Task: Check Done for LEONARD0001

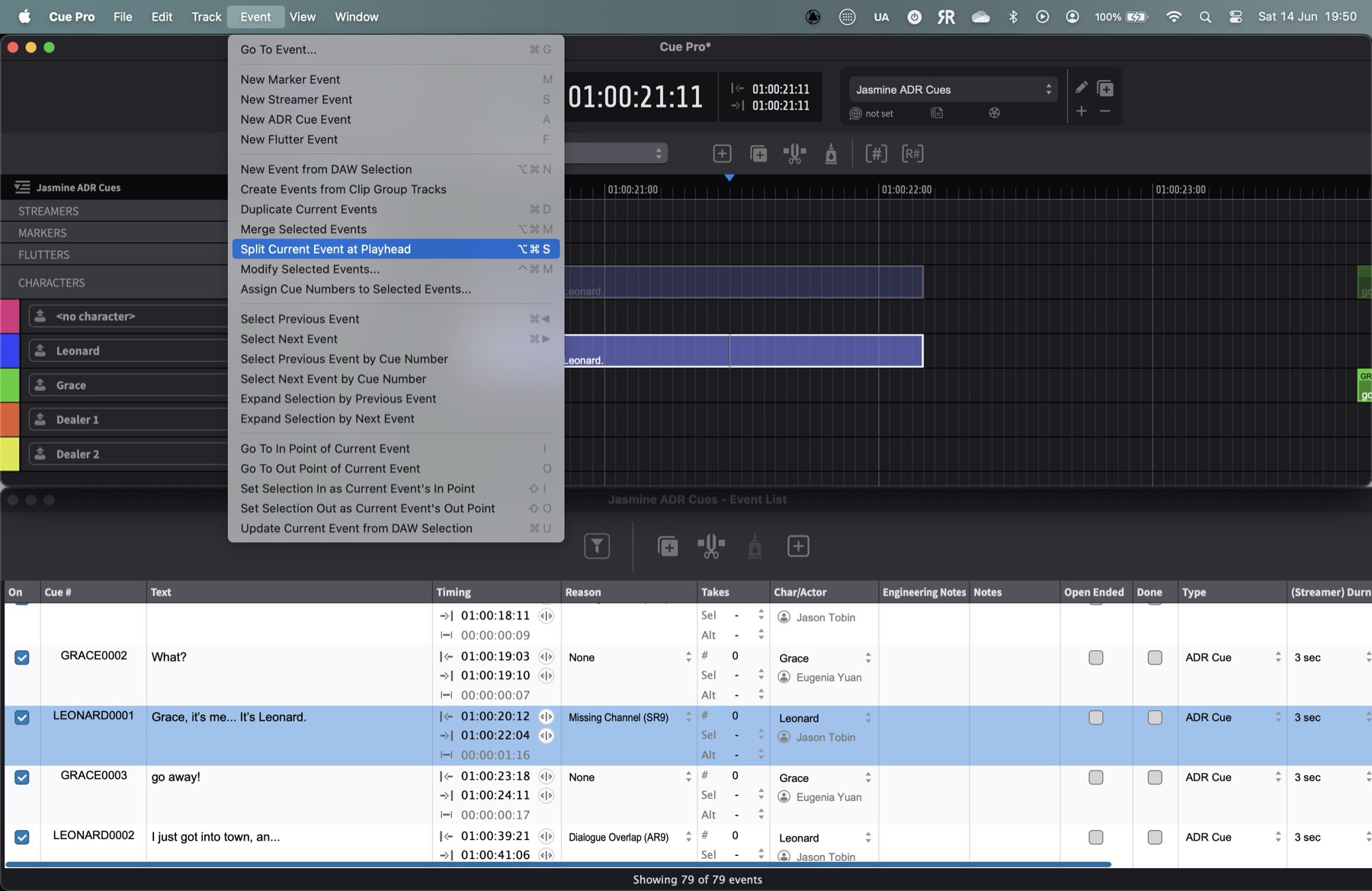Action: coord(1155,717)
